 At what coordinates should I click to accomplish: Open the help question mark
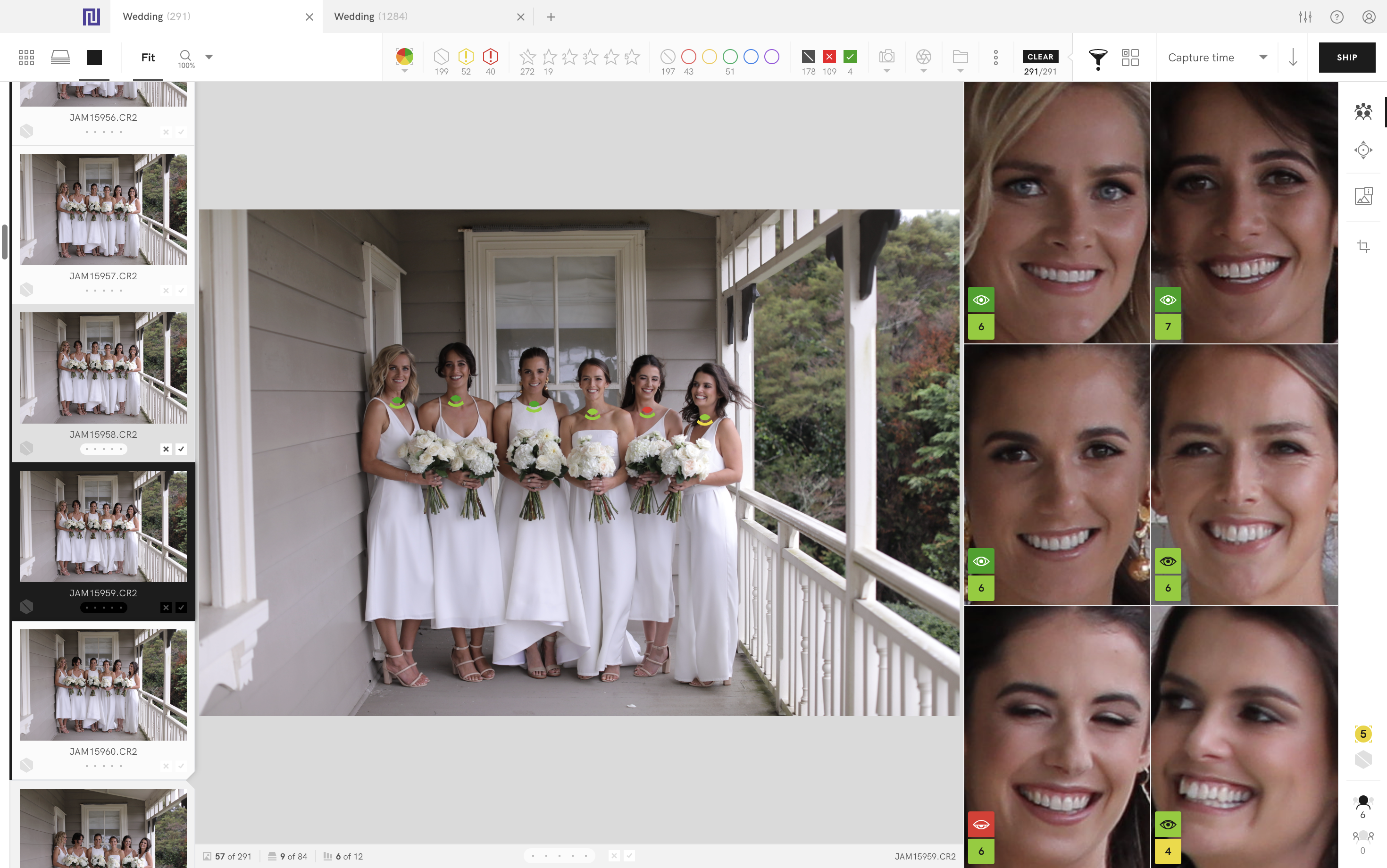click(1337, 17)
